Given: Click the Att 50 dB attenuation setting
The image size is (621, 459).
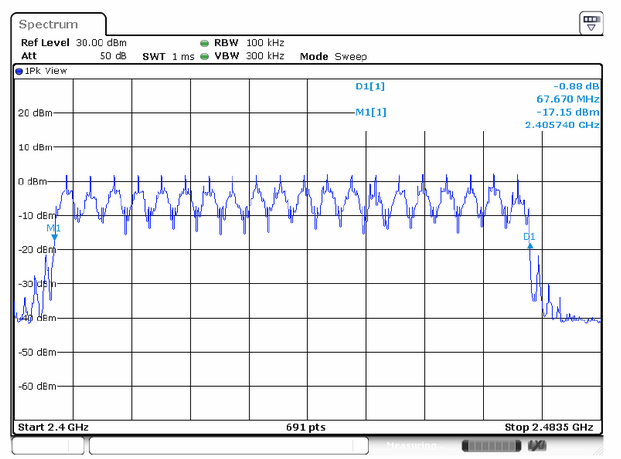Looking at the screenshot, I should pyautogui.click(x=74, y=57).
